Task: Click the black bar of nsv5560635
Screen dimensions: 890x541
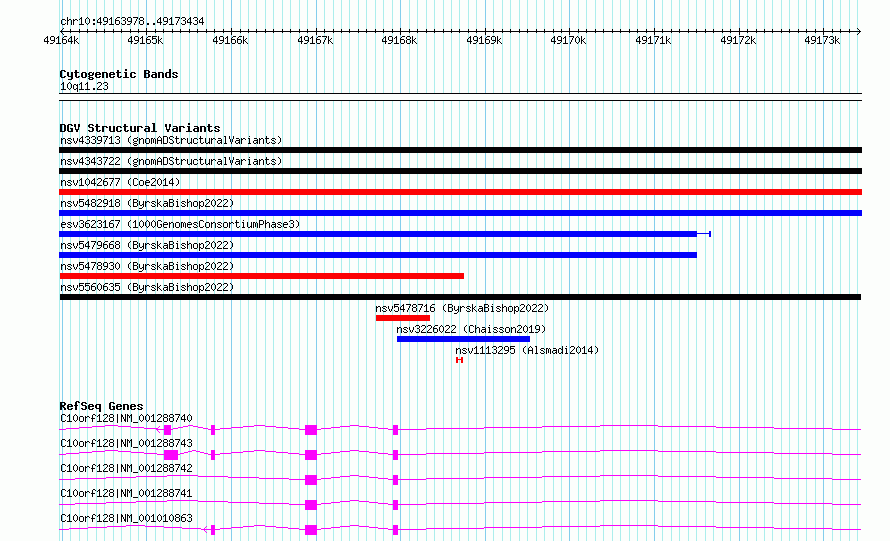Action: [460, 297]
